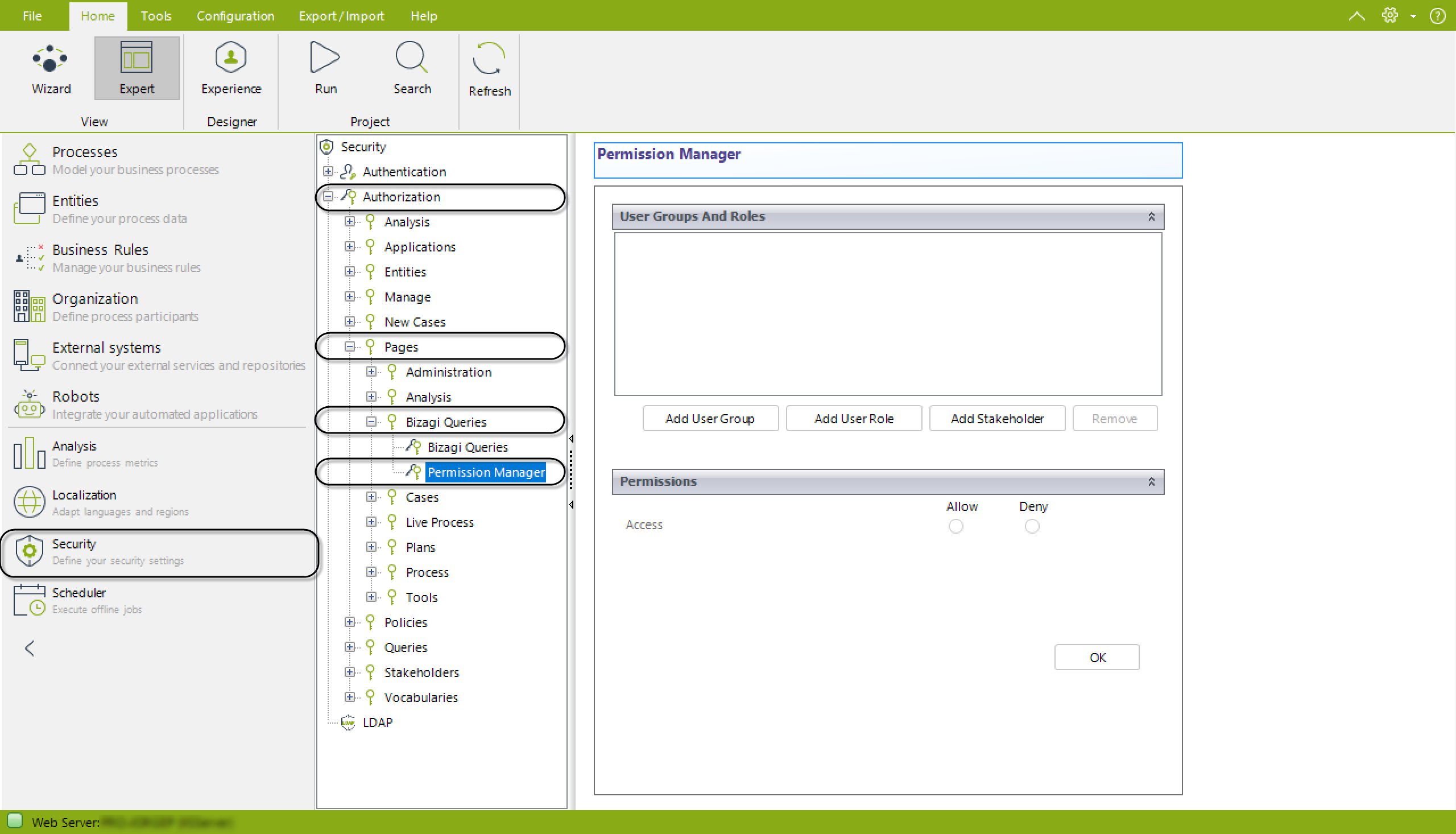Image resolution: width=1456 pixels, height=834 pixels.
Task: Refresh the project
Action: pyautogui.click(x=489, y=70)
